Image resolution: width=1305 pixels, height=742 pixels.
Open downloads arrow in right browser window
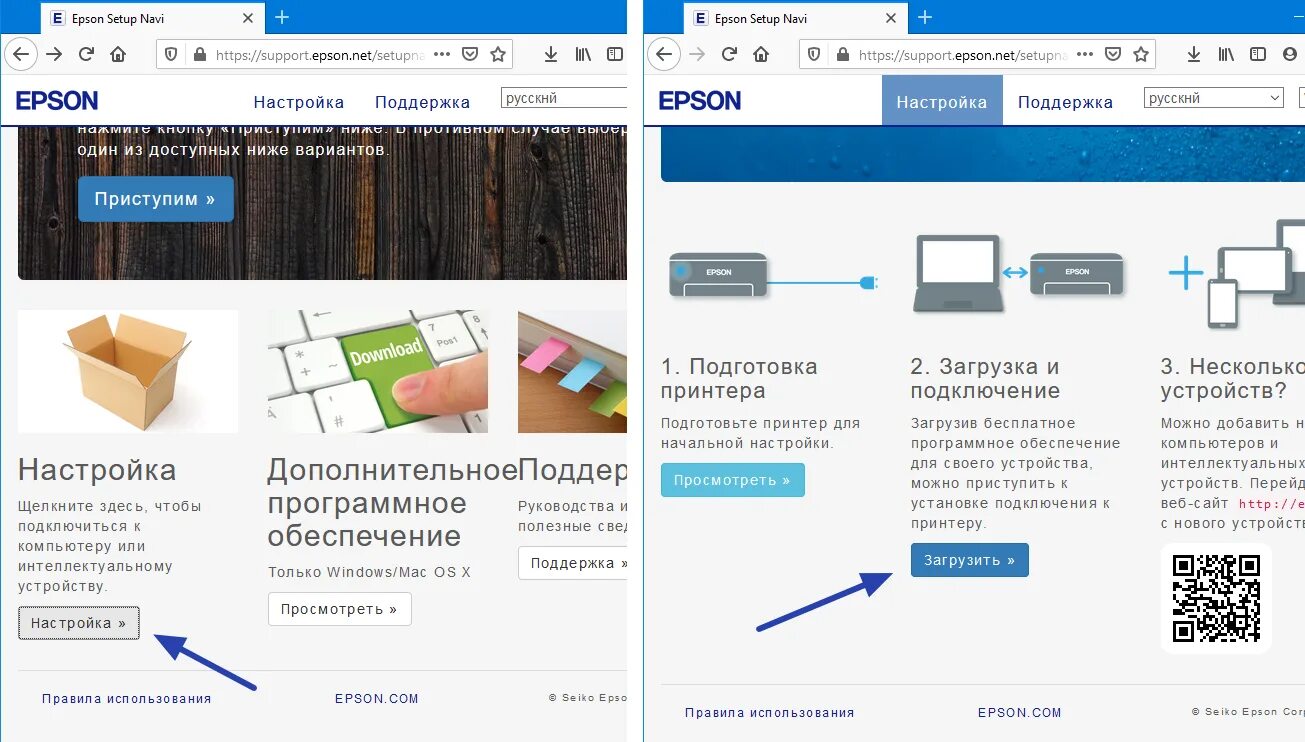1194,54
